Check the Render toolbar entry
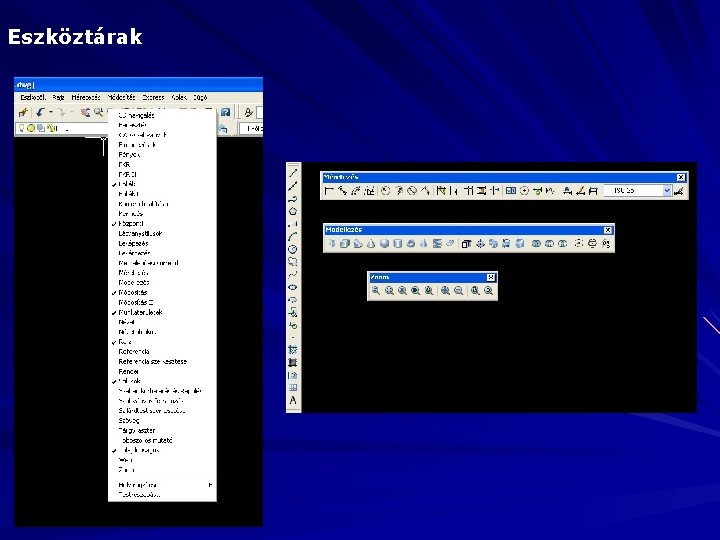 pos(162,371)
